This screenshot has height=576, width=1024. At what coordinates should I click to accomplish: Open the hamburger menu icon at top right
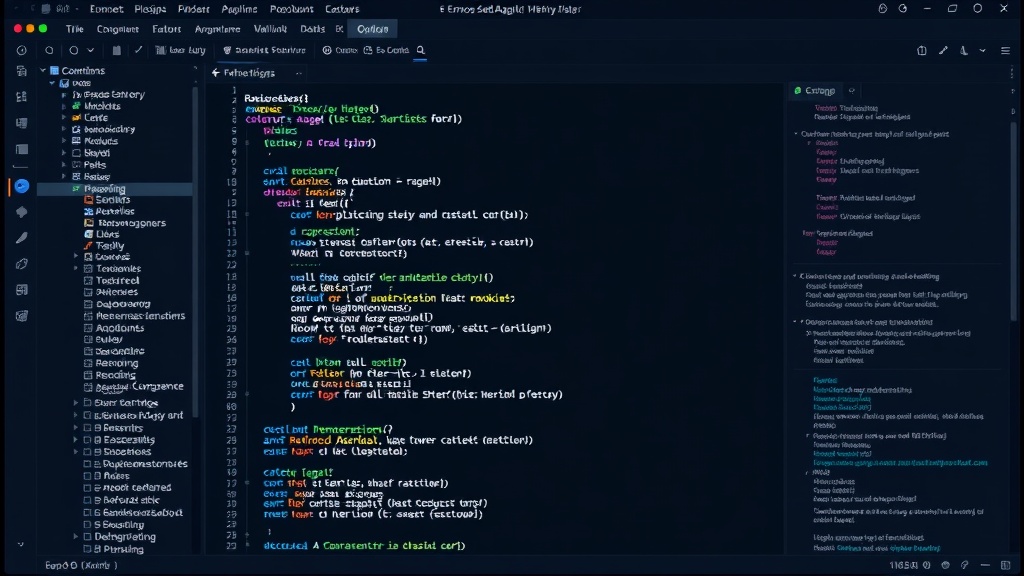click(1005, 50)
